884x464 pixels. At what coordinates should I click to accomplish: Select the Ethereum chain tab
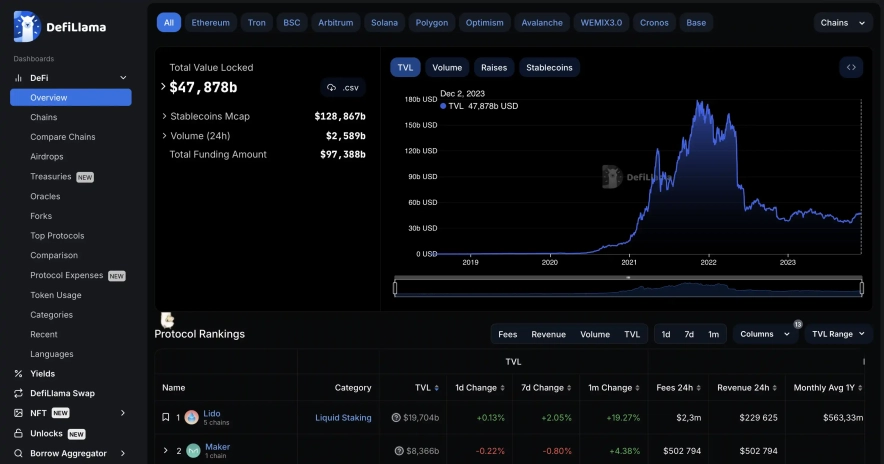tap(210, 22)
